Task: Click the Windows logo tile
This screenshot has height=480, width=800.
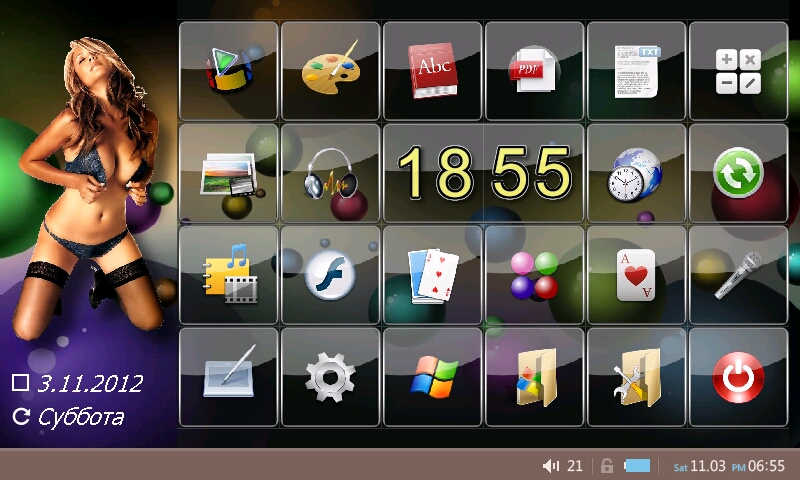Action: point(432,377)
